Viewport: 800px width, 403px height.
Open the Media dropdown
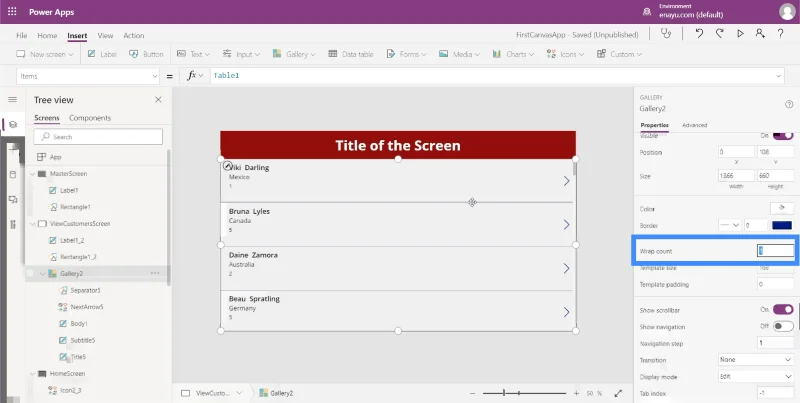point(459,54)
